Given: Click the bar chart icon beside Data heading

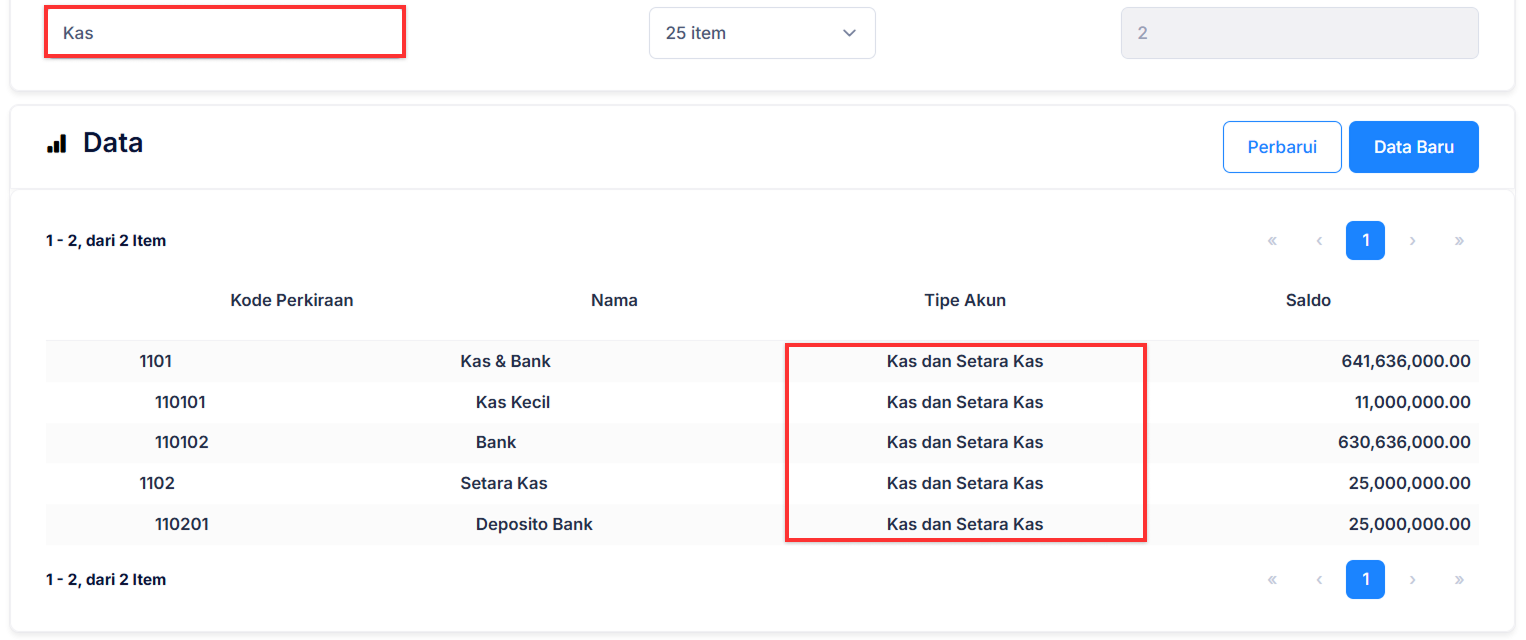Looking at the screenshot, I should point(57,143).
